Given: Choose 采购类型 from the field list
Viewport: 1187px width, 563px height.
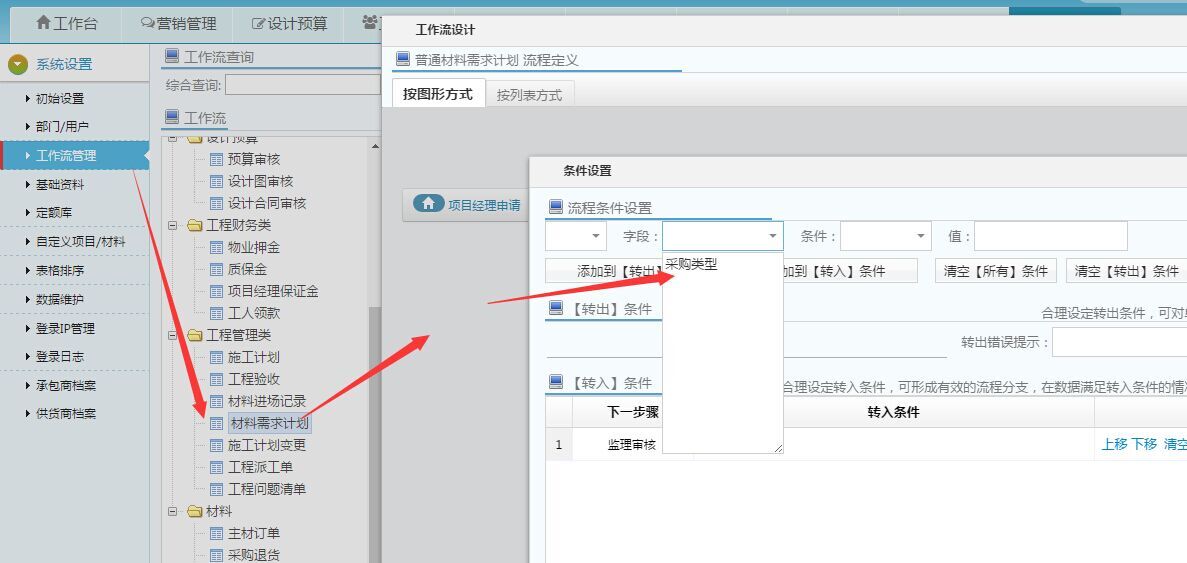Looking at the screenshot, I should [691, 264].
